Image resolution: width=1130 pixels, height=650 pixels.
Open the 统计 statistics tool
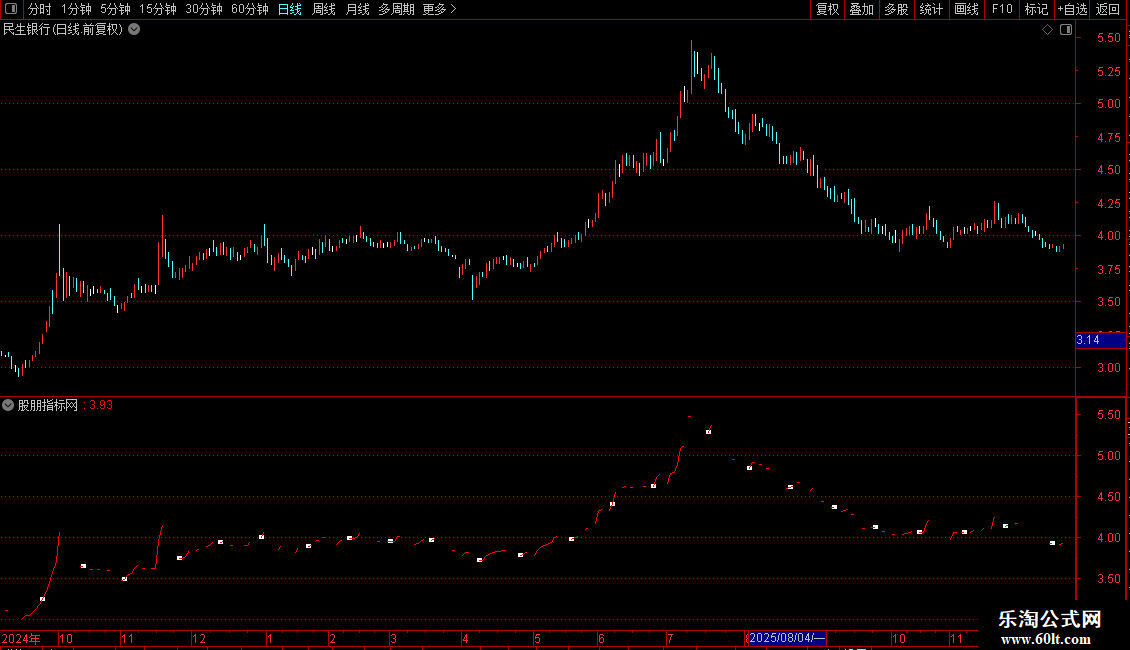(x=930, y=9)
